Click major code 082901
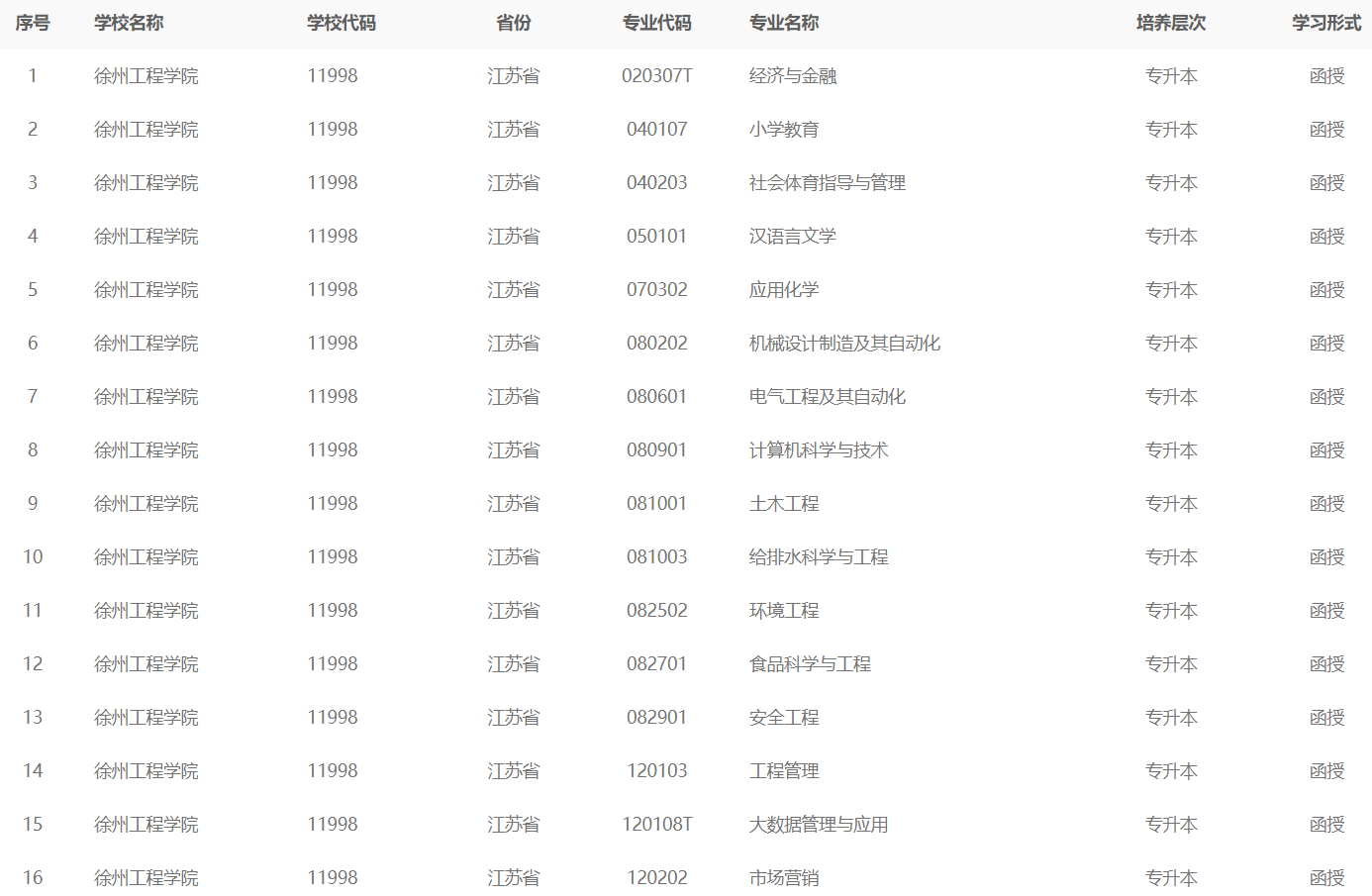 pos(657,718)
